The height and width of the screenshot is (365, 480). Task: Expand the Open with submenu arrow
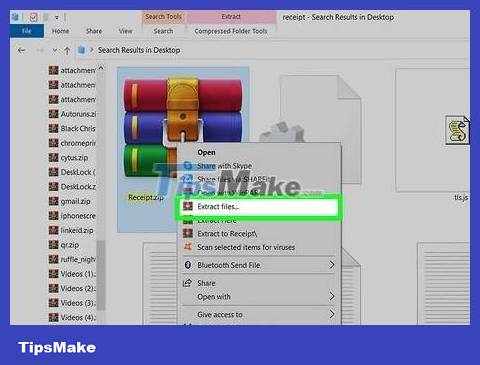pos(332,296)
